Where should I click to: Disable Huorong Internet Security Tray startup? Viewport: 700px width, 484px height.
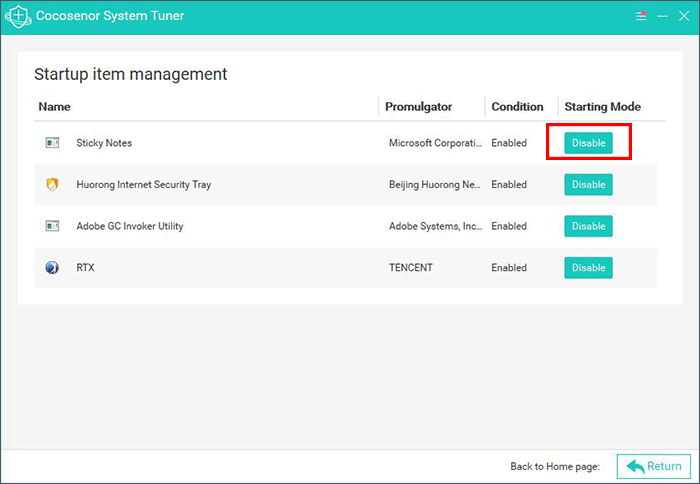(588, 184)
